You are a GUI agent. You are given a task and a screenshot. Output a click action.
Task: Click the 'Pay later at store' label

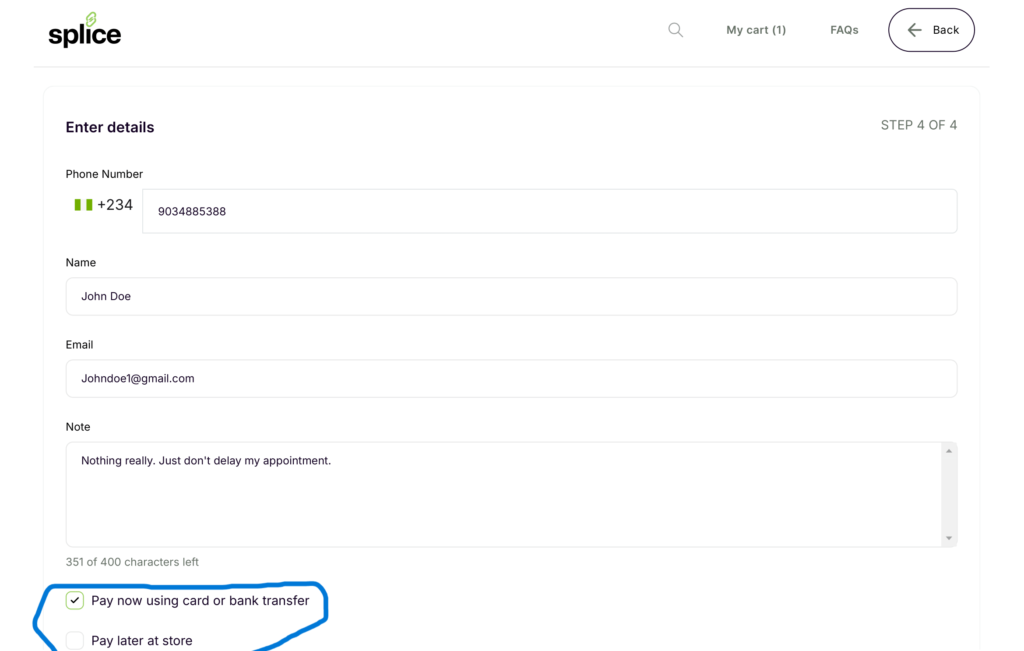point(141,640)
